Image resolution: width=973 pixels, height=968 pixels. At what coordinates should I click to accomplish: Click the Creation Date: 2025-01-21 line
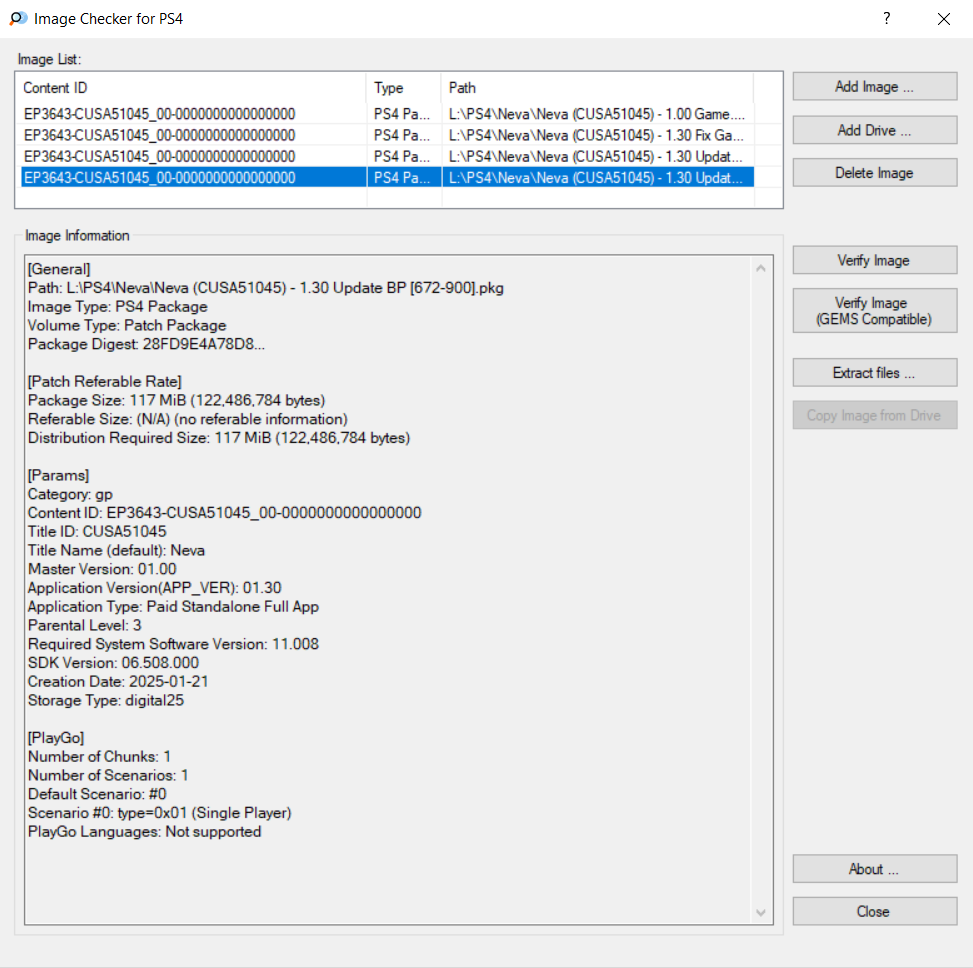[x=118, y=681]
